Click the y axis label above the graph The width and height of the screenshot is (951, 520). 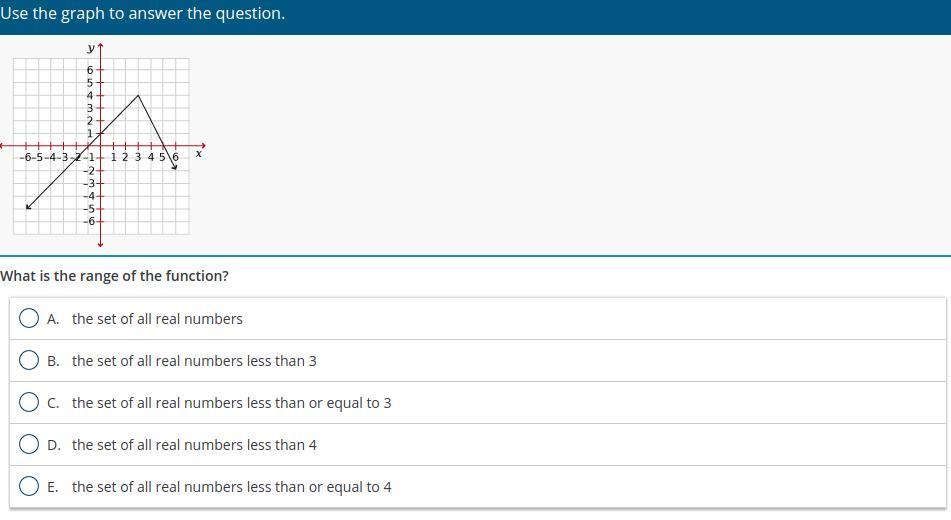tap(90, 48)
